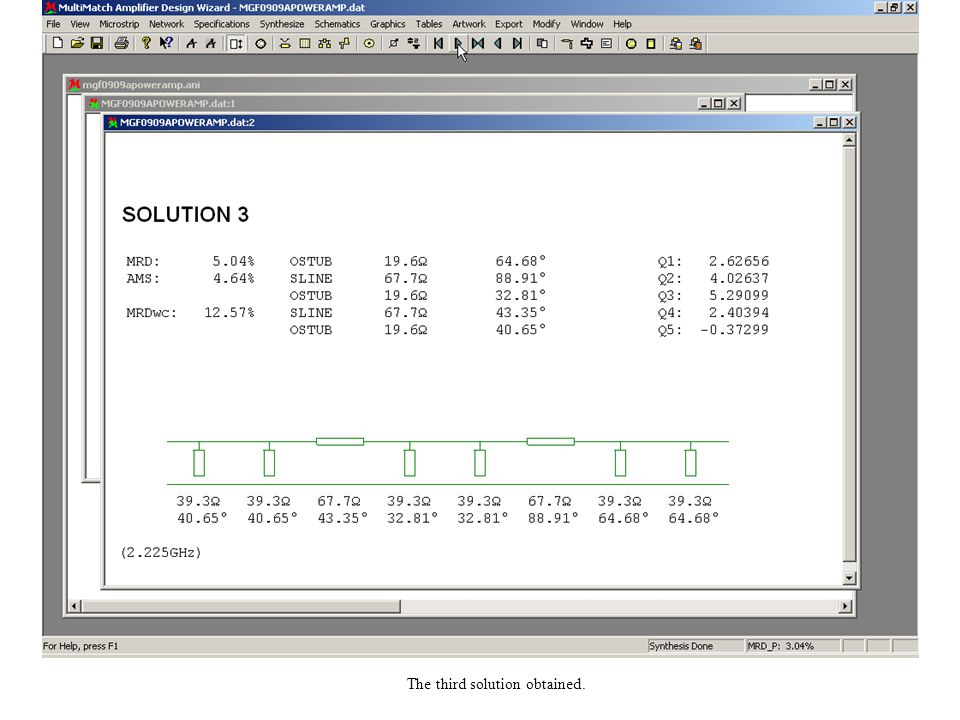
Task: Click the first italic A font icon
Action: click(x=192, y=43)
